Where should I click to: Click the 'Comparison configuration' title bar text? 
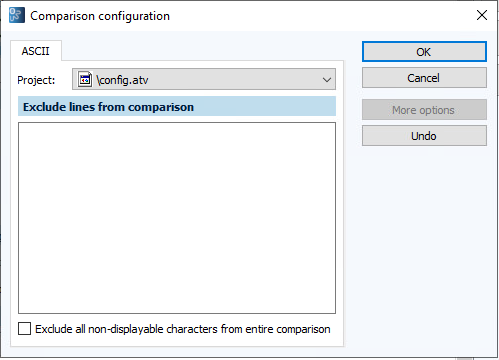tap(100, 16)
